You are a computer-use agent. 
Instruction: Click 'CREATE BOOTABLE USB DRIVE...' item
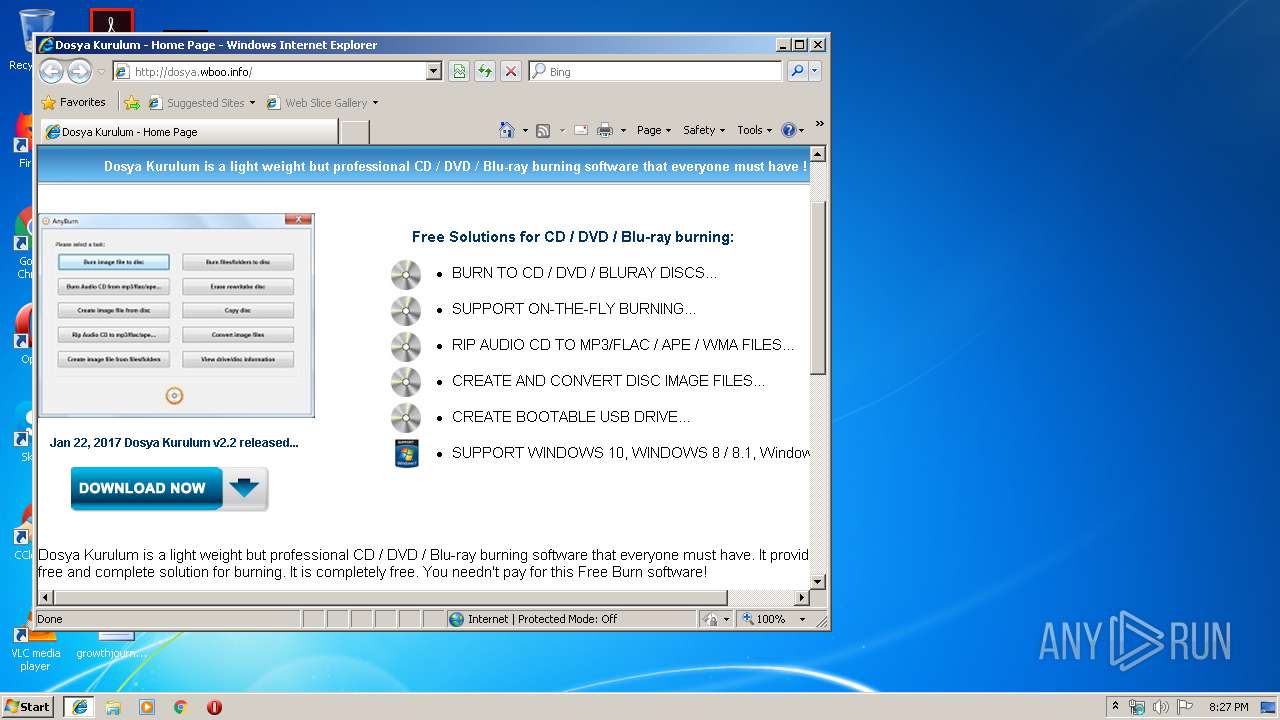click(x=571, y=416)
